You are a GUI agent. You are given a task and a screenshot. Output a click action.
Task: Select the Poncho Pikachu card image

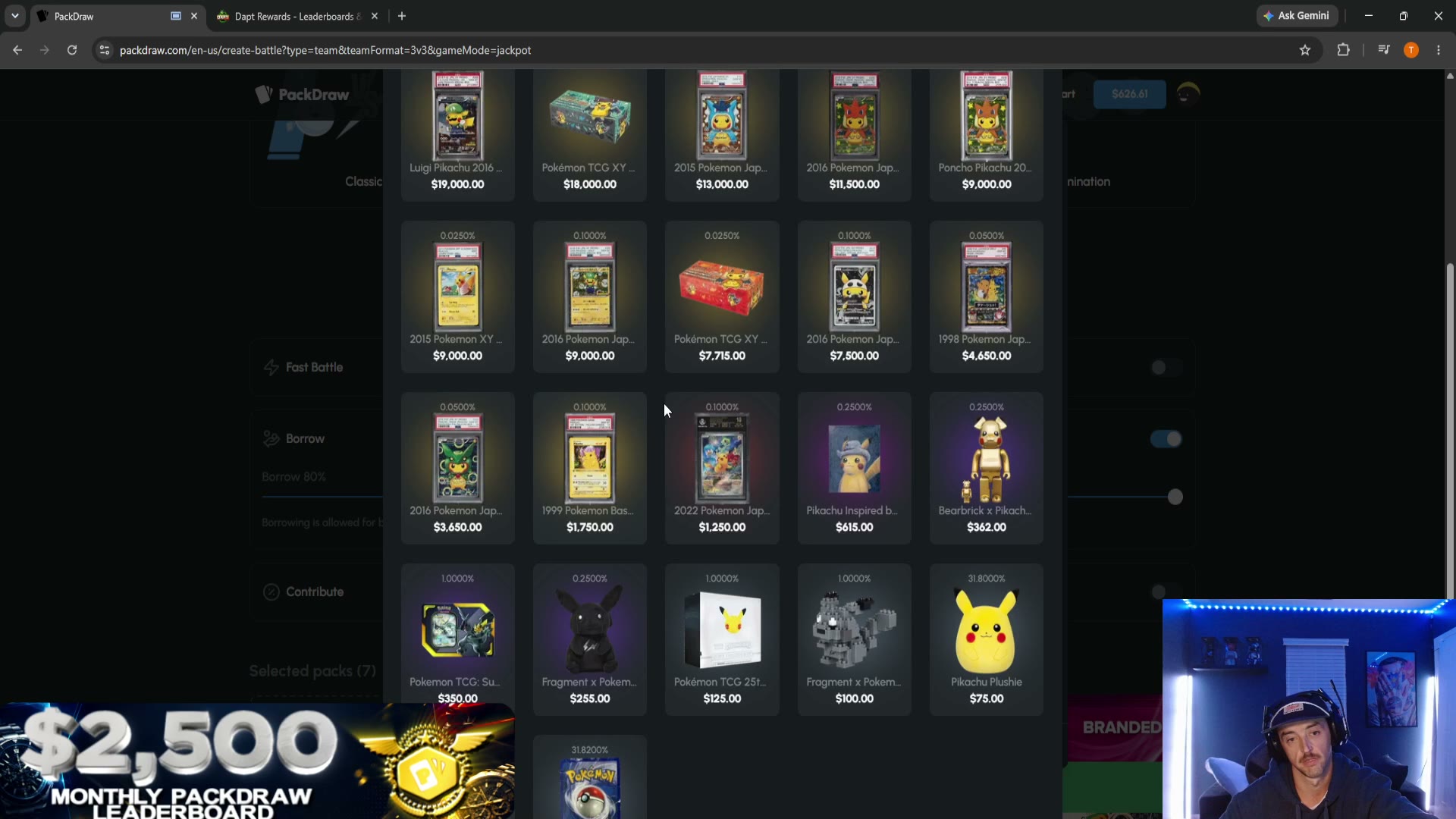point(986,115)
